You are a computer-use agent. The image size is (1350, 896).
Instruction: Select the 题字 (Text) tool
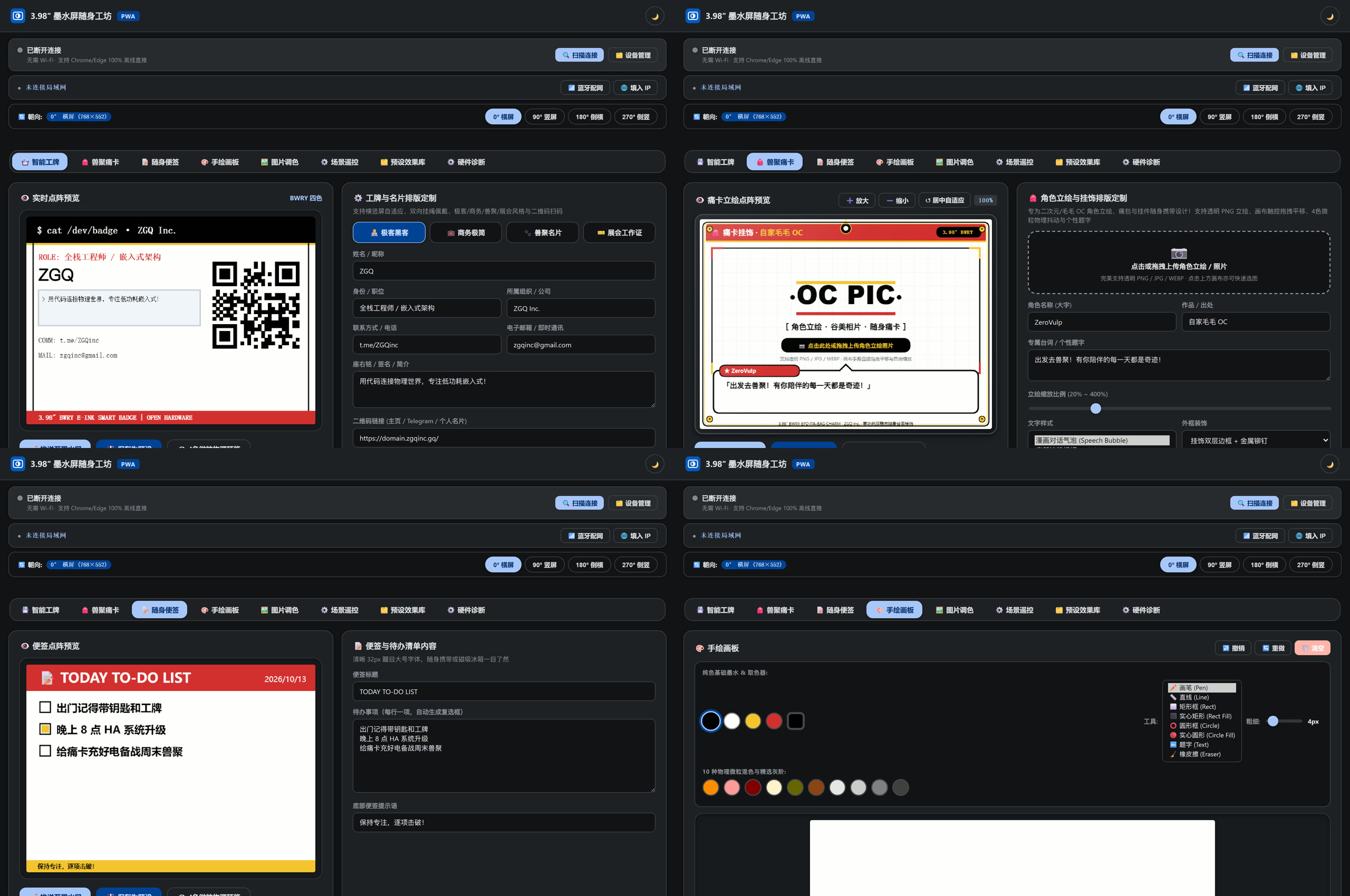[1201, 745]
